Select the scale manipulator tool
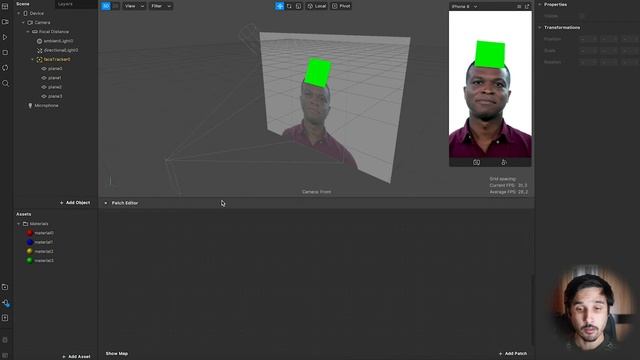 click(x=298, y=6)
